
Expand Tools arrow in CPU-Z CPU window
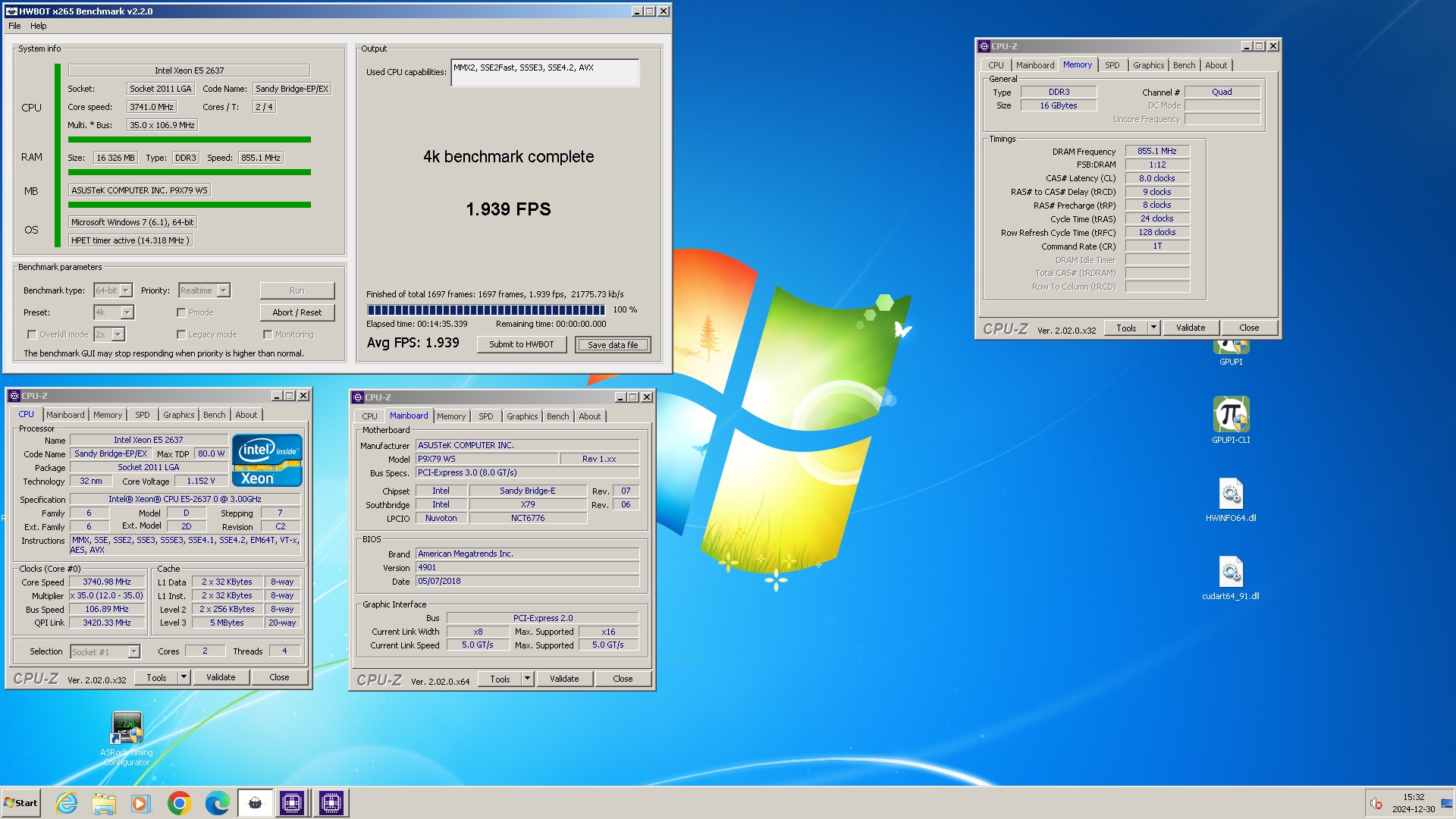tap(184, 677)
